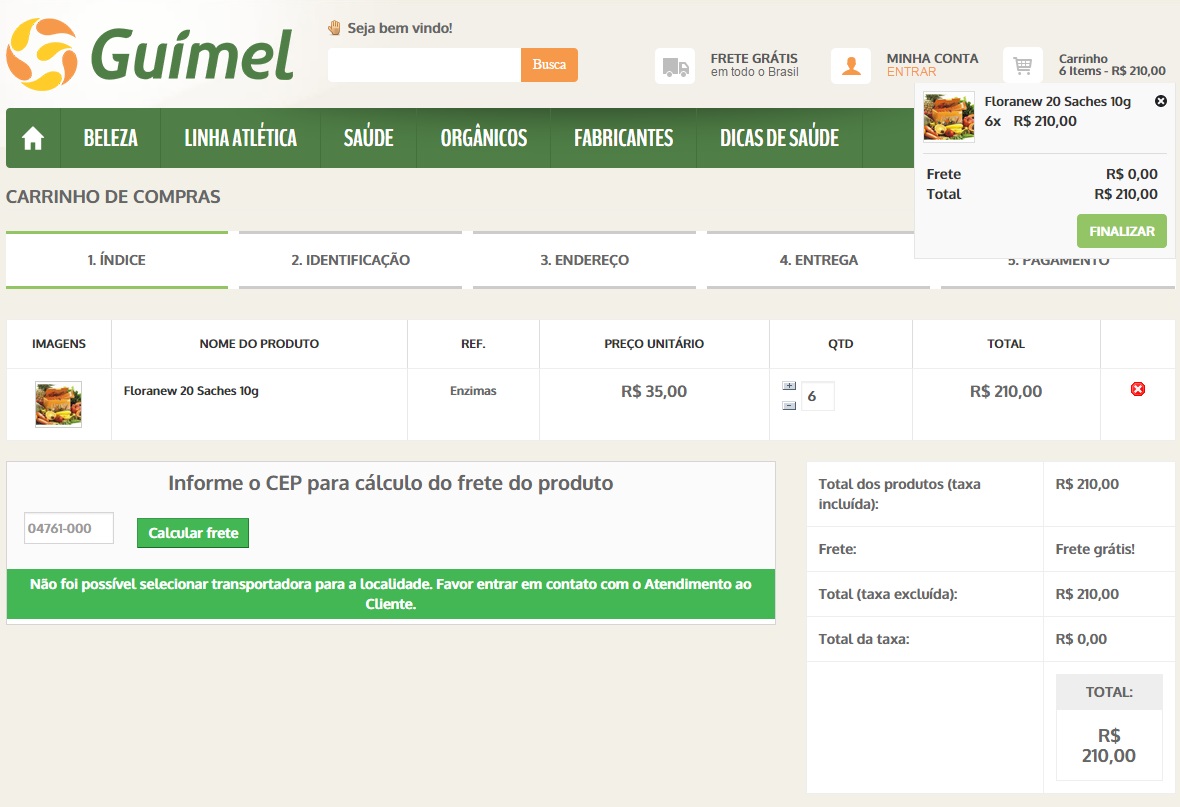Focus the search input field
1180x807 pixels.
tap(424, 65)
